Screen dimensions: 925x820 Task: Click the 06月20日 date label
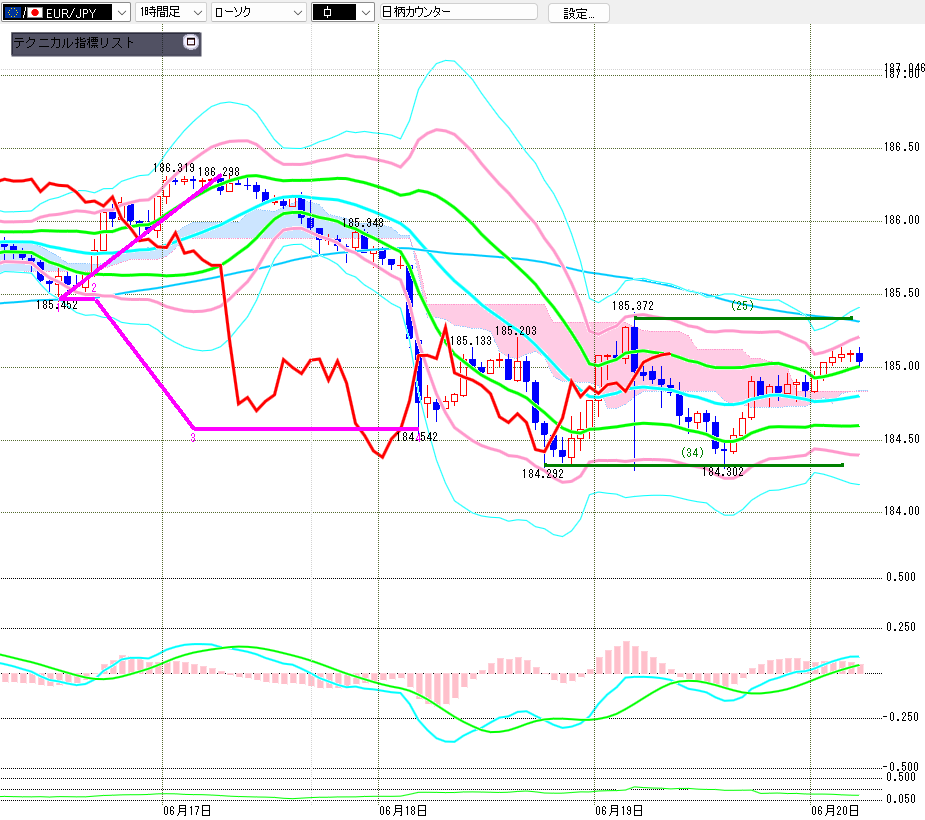835,811
